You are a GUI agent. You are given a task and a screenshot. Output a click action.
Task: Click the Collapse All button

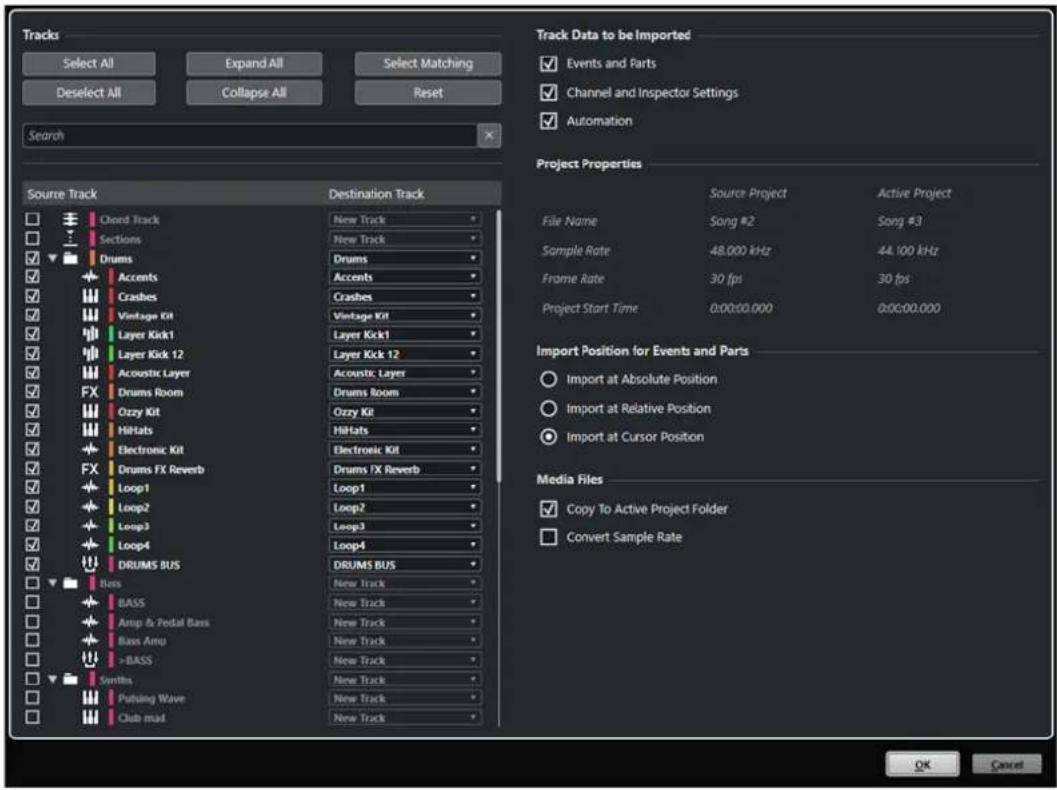[254, 92]
